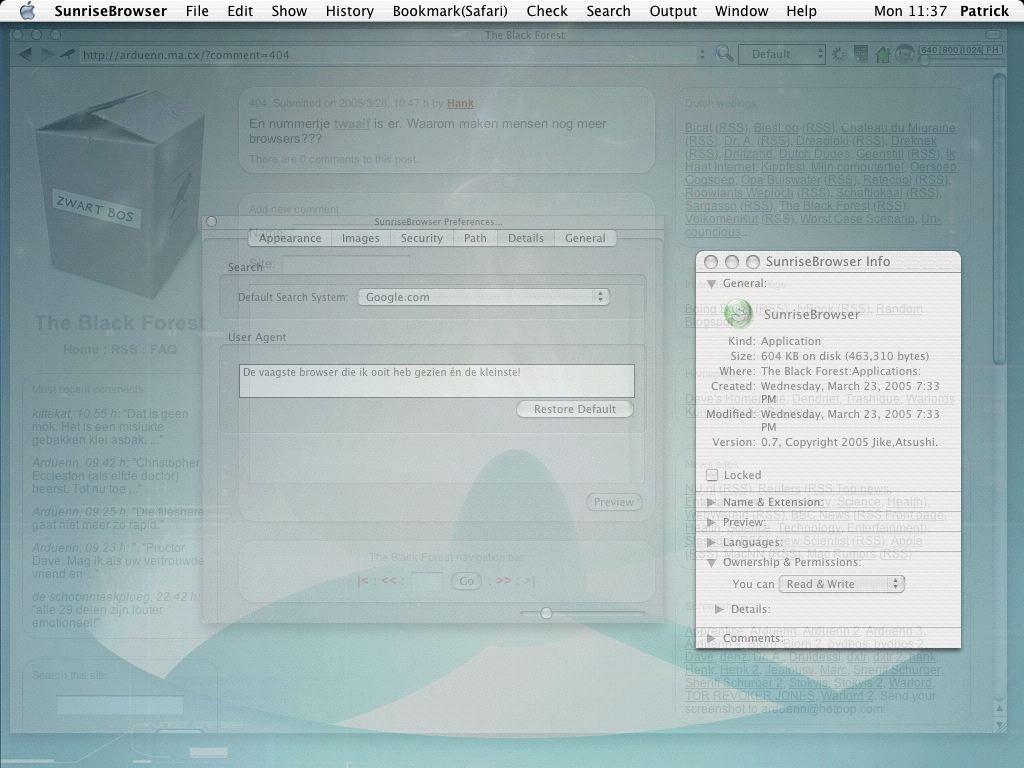
Task: Click the magnifying glass search icon in toolbar
Action: [x=724, y=54]
